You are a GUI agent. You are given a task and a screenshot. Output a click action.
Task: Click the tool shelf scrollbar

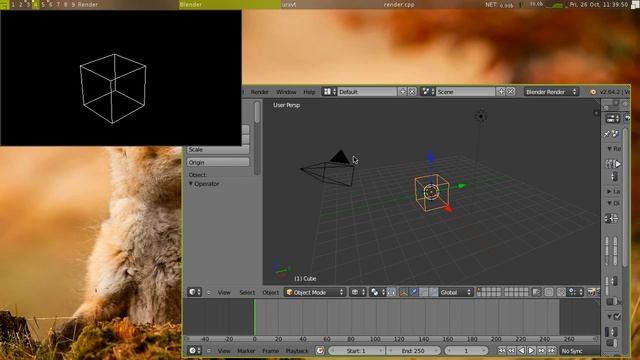point(257,112)
